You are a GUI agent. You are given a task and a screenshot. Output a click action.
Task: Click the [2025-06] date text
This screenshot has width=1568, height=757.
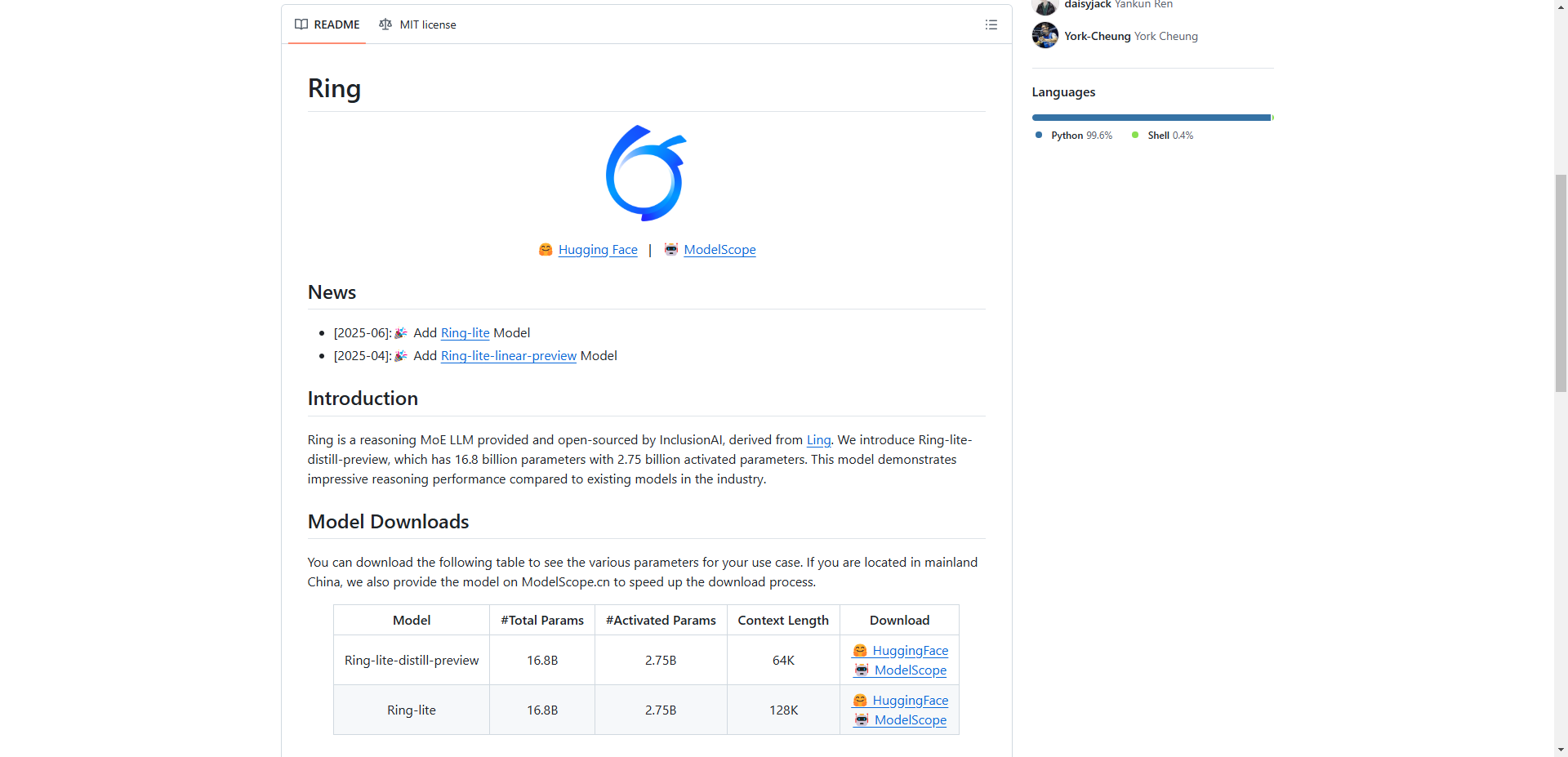363,333
